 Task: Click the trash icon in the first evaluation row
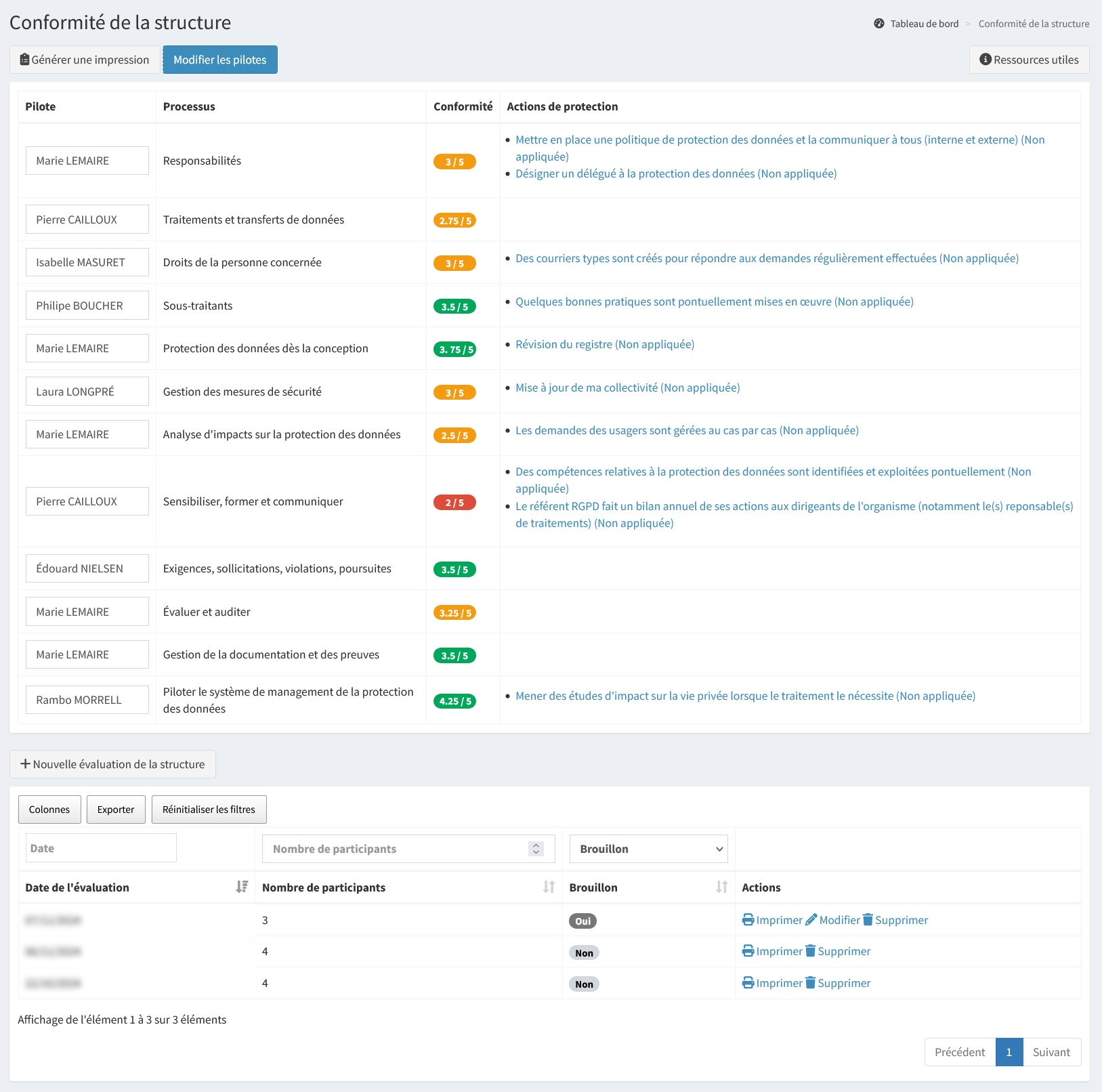[868, 920]
